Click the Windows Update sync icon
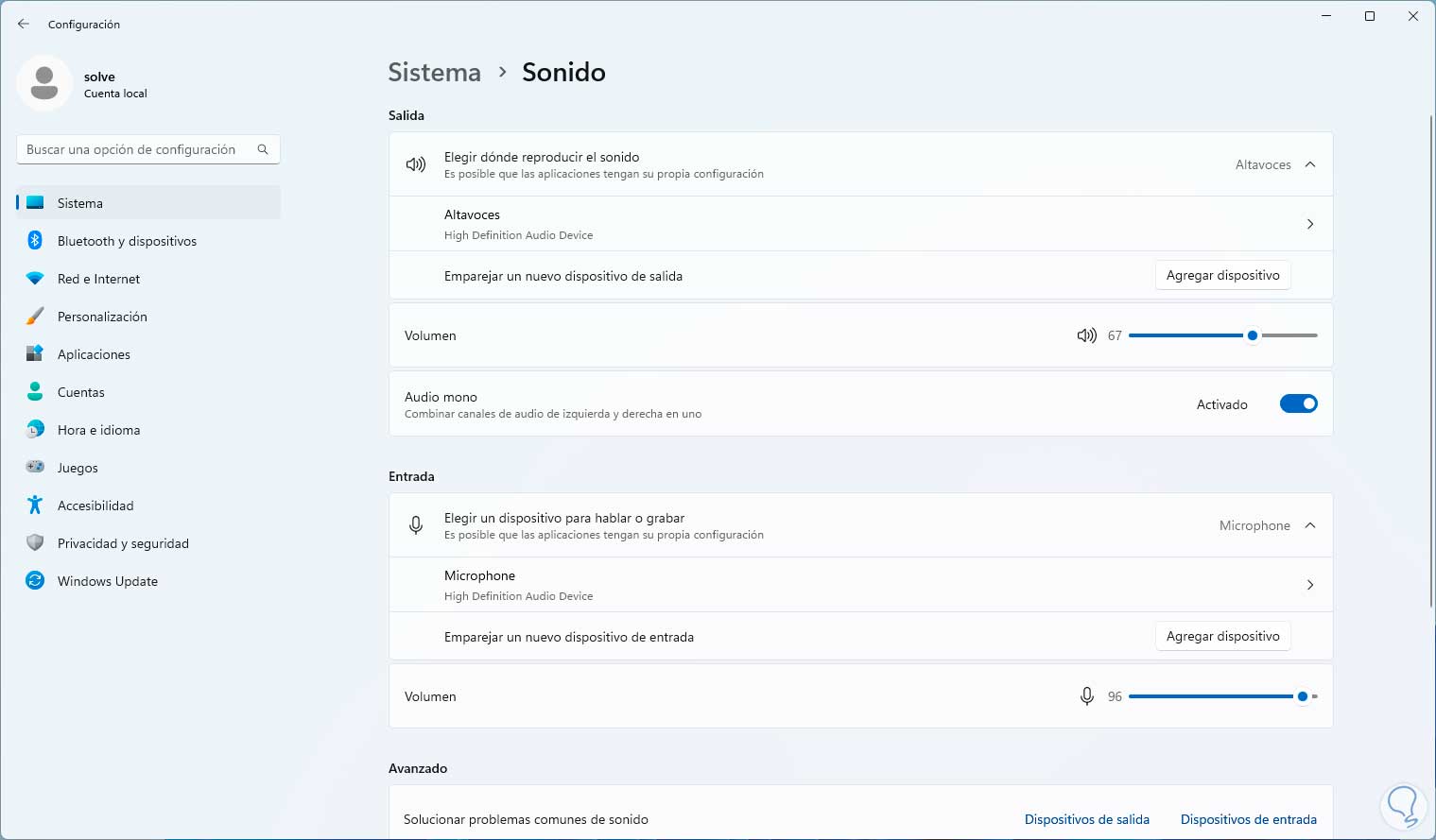 35,581
